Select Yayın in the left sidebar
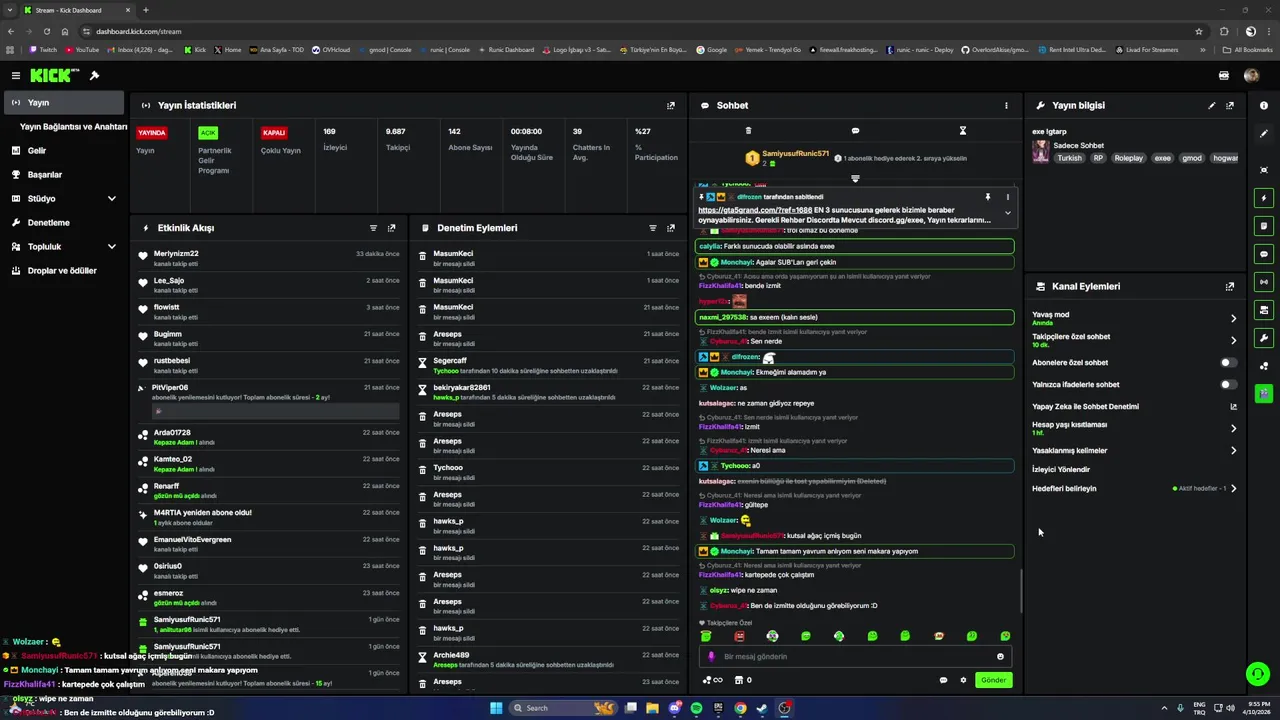The image size is (1280, 720). [64, 103]
